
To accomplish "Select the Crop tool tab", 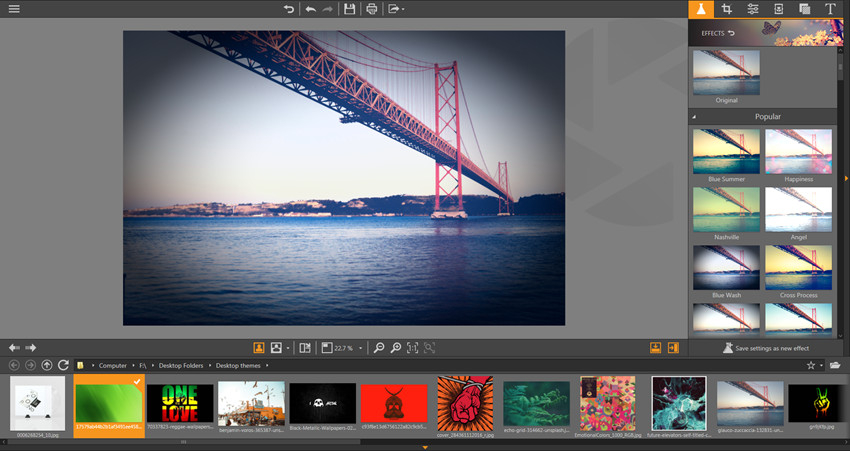I will 726,9.
